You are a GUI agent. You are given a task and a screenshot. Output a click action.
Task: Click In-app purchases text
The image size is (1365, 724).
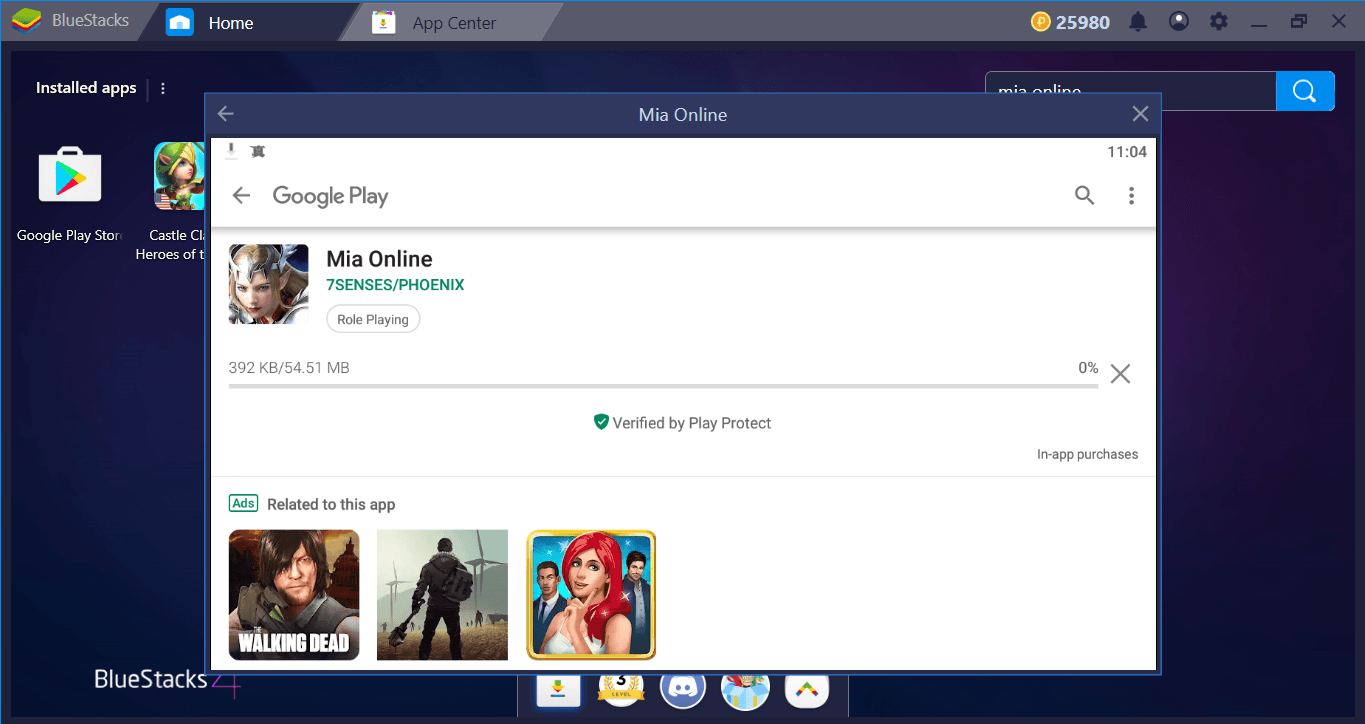[1087, 454]
